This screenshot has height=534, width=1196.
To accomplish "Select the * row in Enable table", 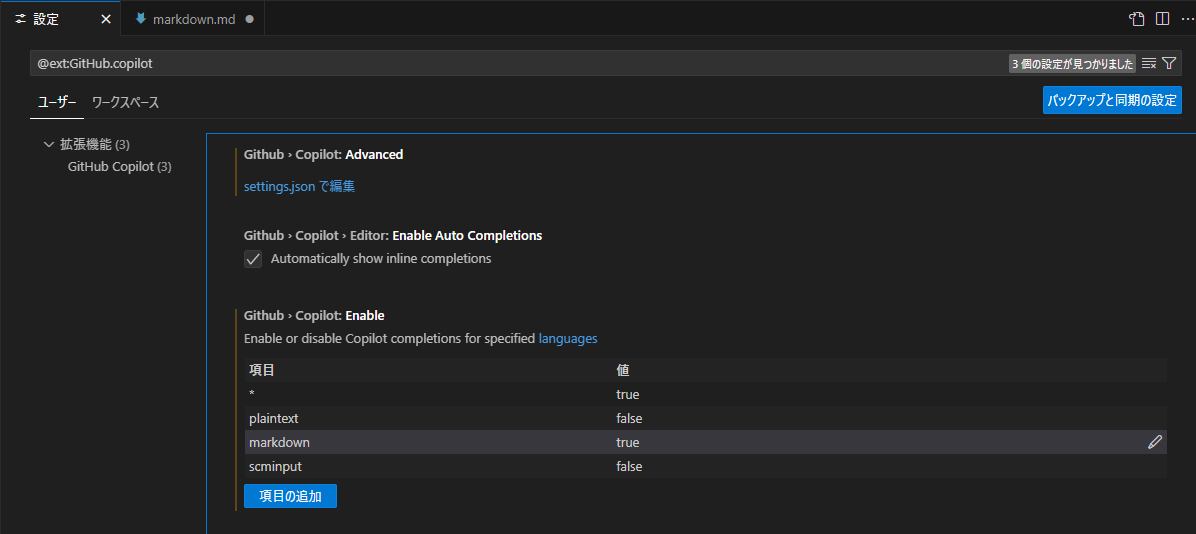I will tap(706, 395).
